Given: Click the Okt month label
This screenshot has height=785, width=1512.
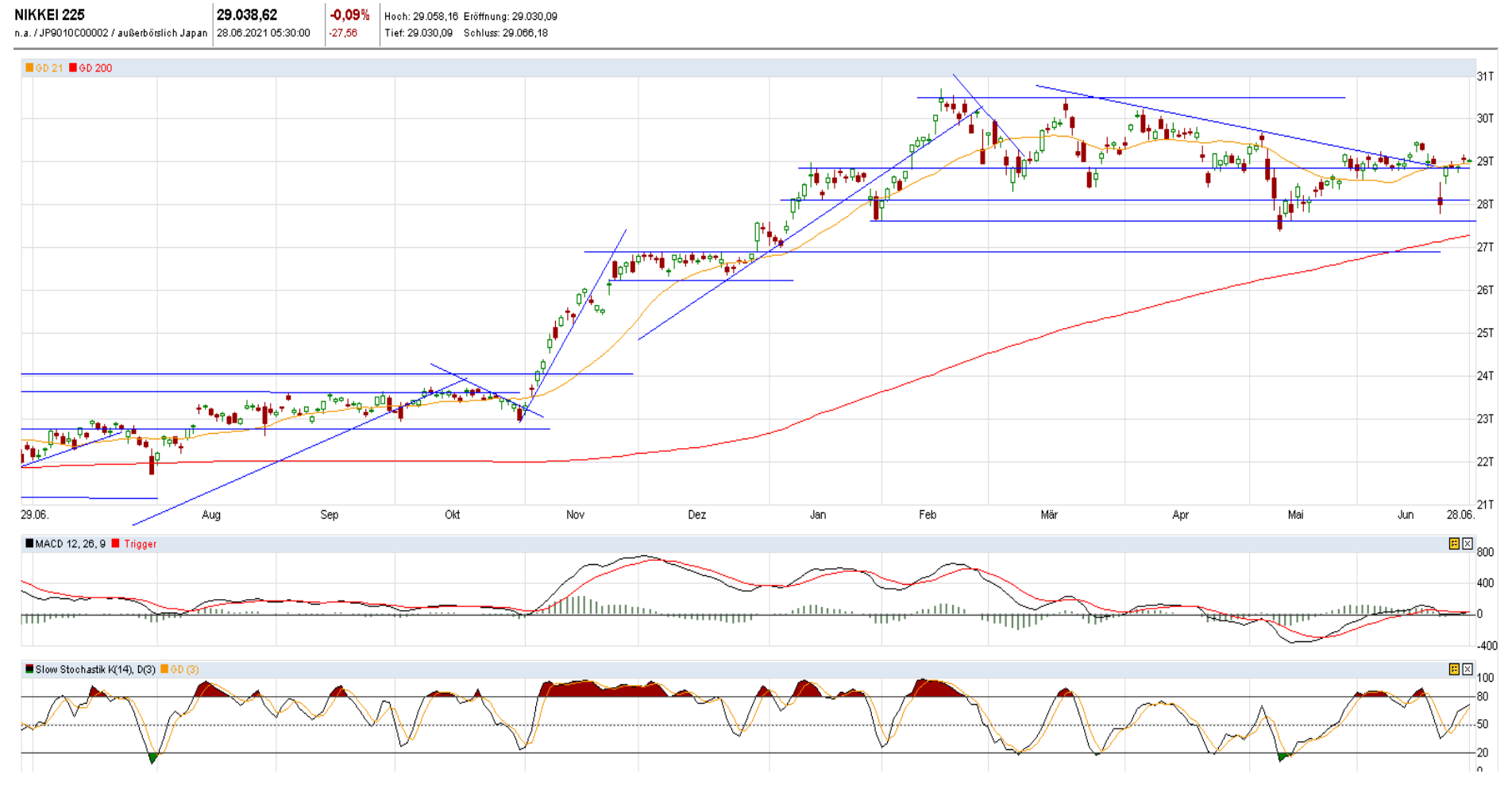Looking at the screenshot, I should coord(453,515).
